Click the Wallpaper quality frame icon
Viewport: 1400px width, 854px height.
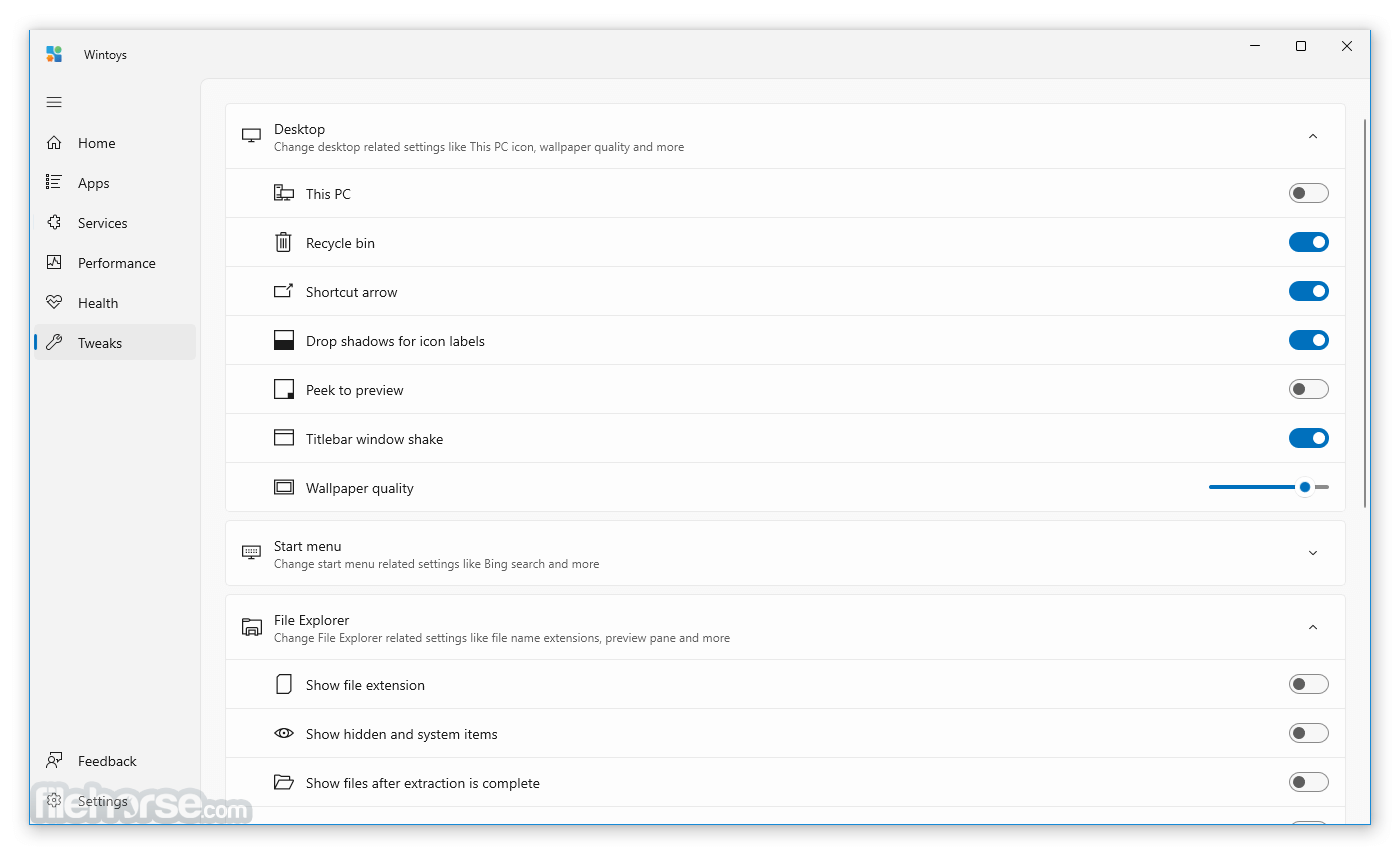click(x=284, y=487)
